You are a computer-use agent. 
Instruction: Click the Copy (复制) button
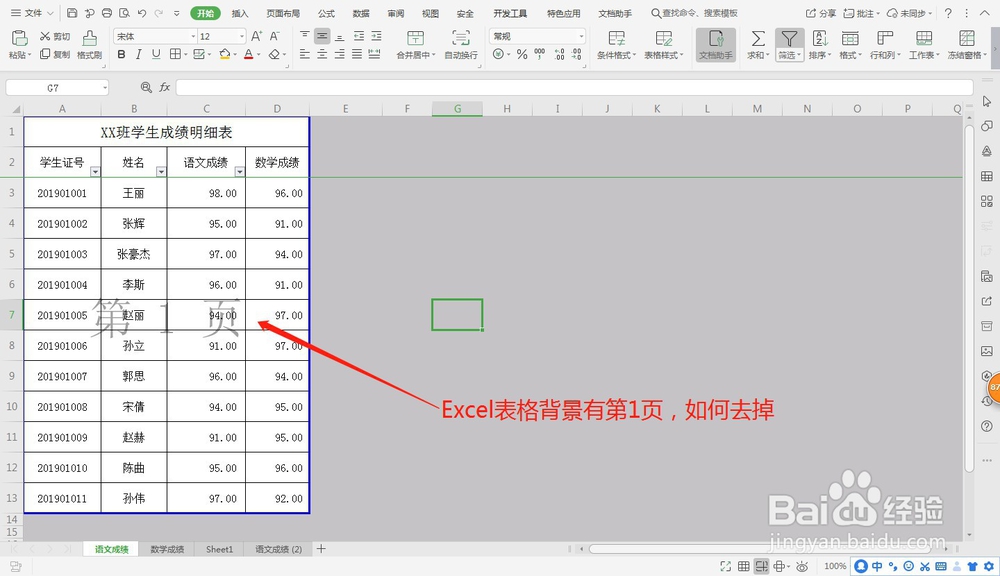[x=55, y=54]
